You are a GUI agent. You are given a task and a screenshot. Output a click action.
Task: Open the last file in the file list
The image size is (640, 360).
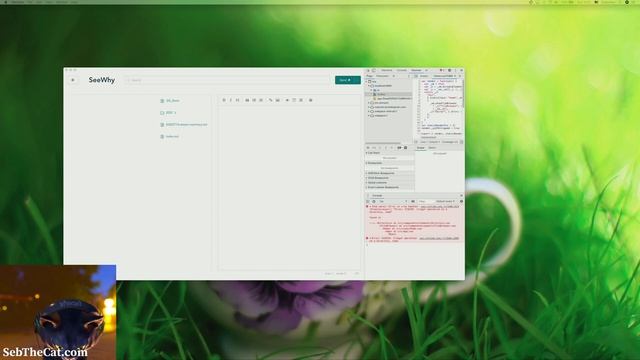[x=170, y=136]
